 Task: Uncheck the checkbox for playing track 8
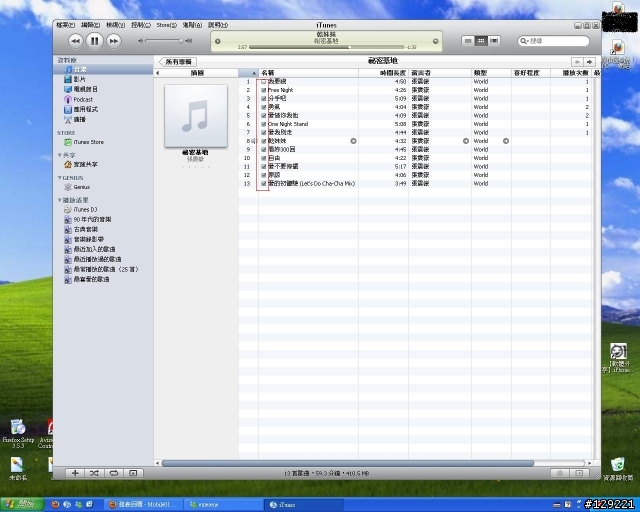point(264,141)
